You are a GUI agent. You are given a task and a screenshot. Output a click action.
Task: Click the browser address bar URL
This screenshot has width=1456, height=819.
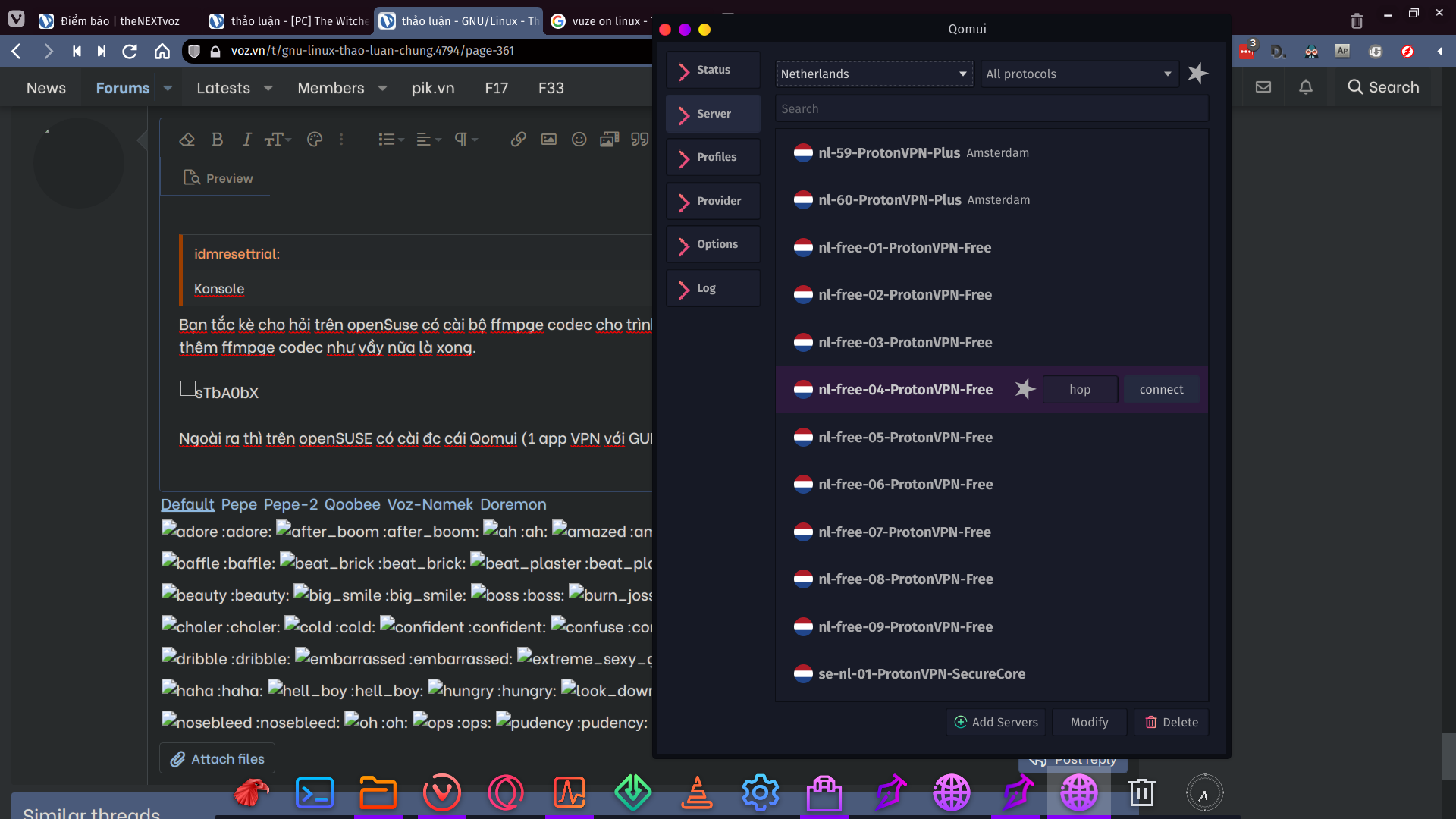[372, 51]
